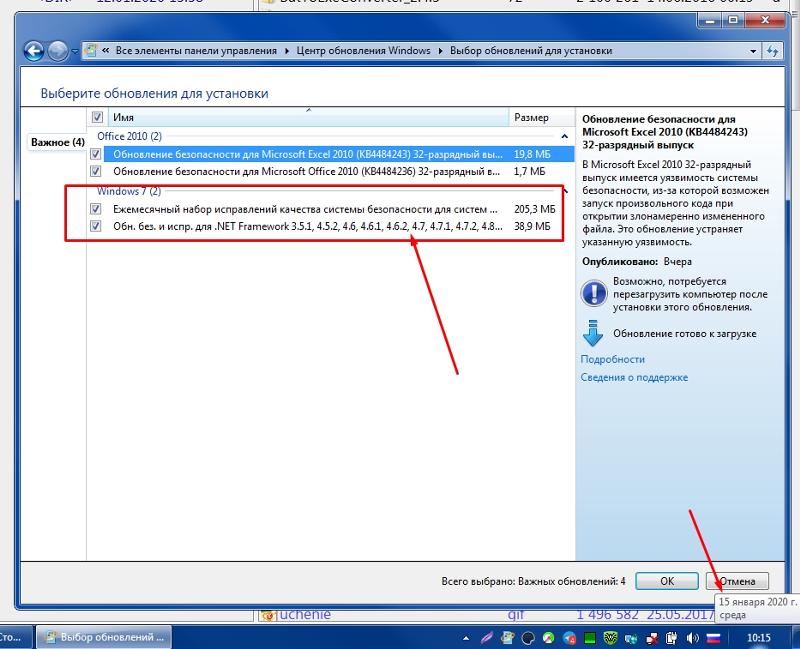Go back with the blue Back arrow
The height and width of the screenshot is (649, 800).
coord(34,51)
